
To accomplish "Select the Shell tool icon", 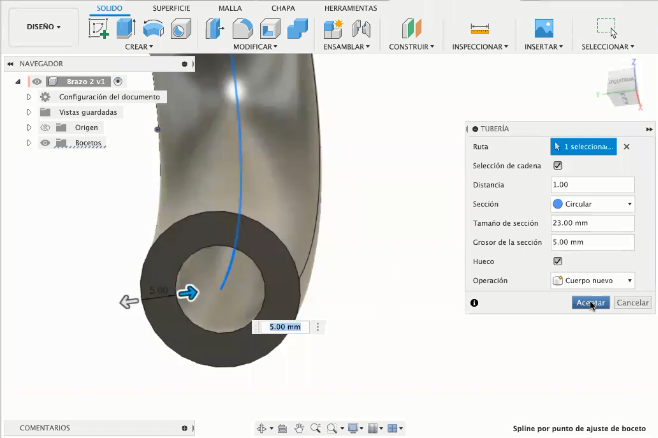I will (270, 29).
